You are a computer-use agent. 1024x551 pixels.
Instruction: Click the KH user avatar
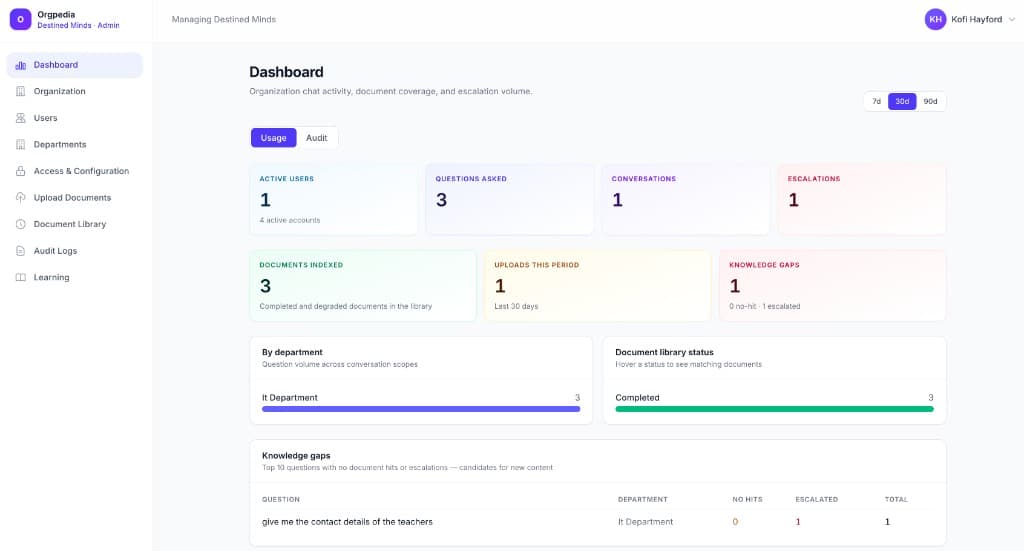tap(935, 20)
